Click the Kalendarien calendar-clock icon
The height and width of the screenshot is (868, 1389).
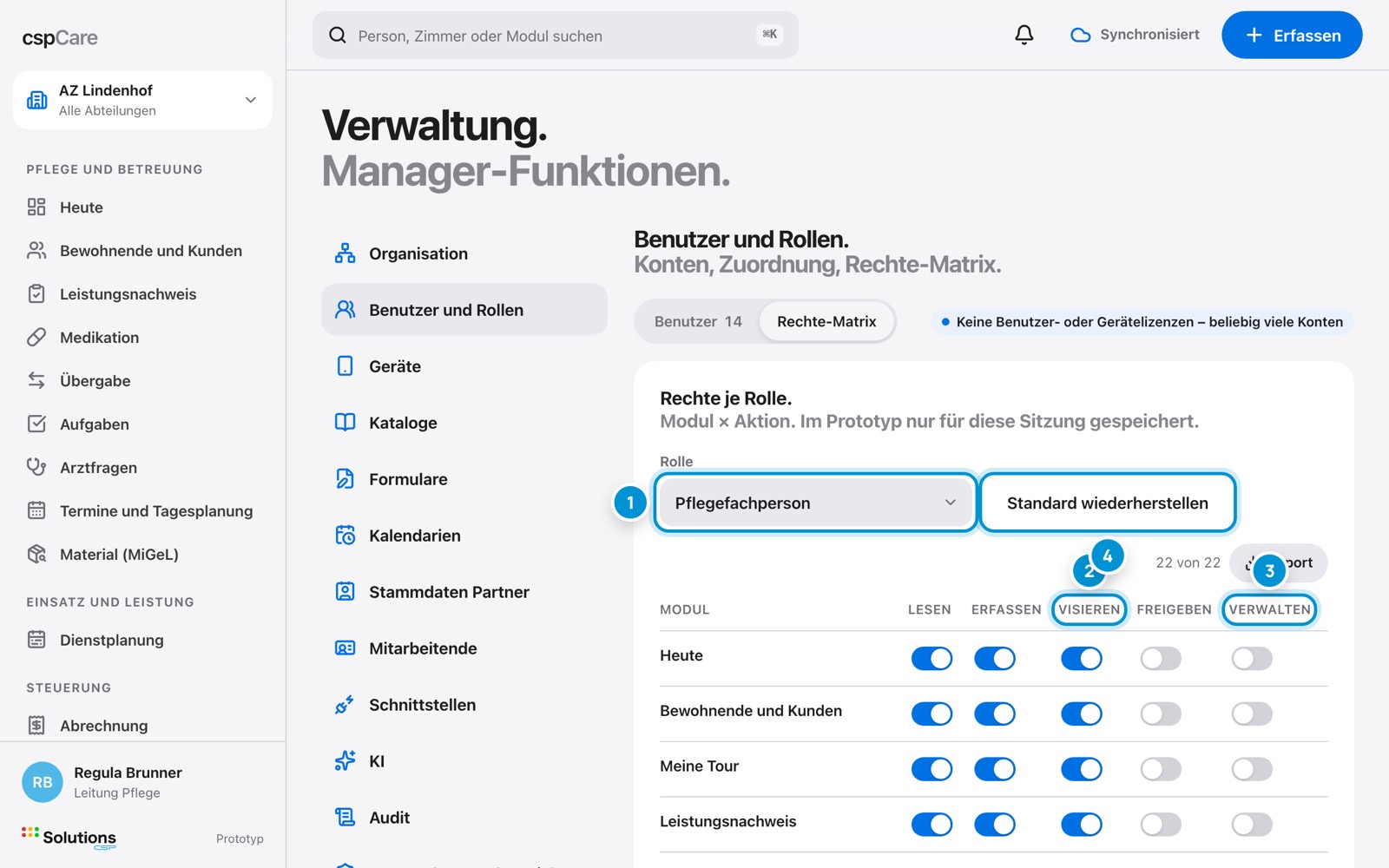[x=345, y=536]
